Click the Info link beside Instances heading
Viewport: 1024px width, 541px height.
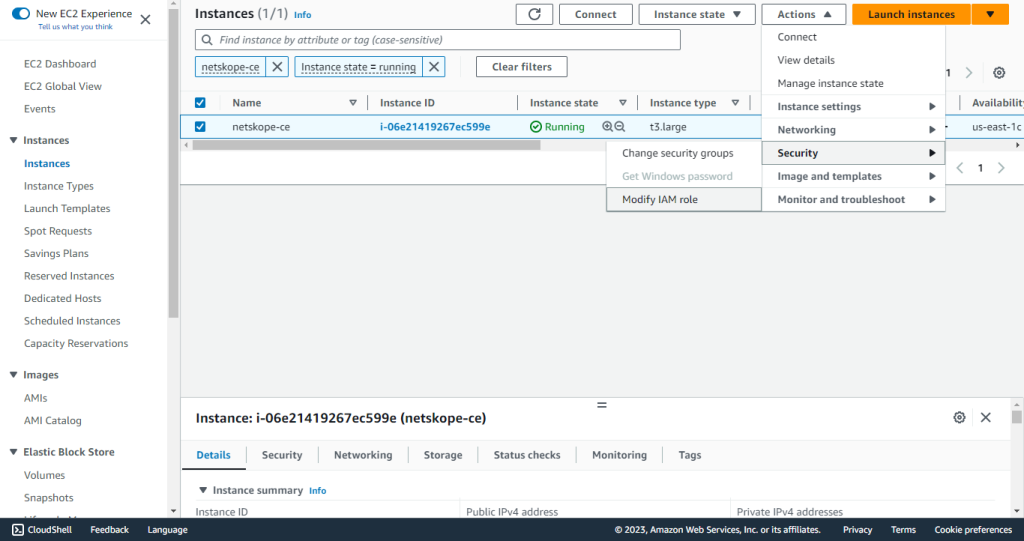pyautogui.click(x=302, y=15)
